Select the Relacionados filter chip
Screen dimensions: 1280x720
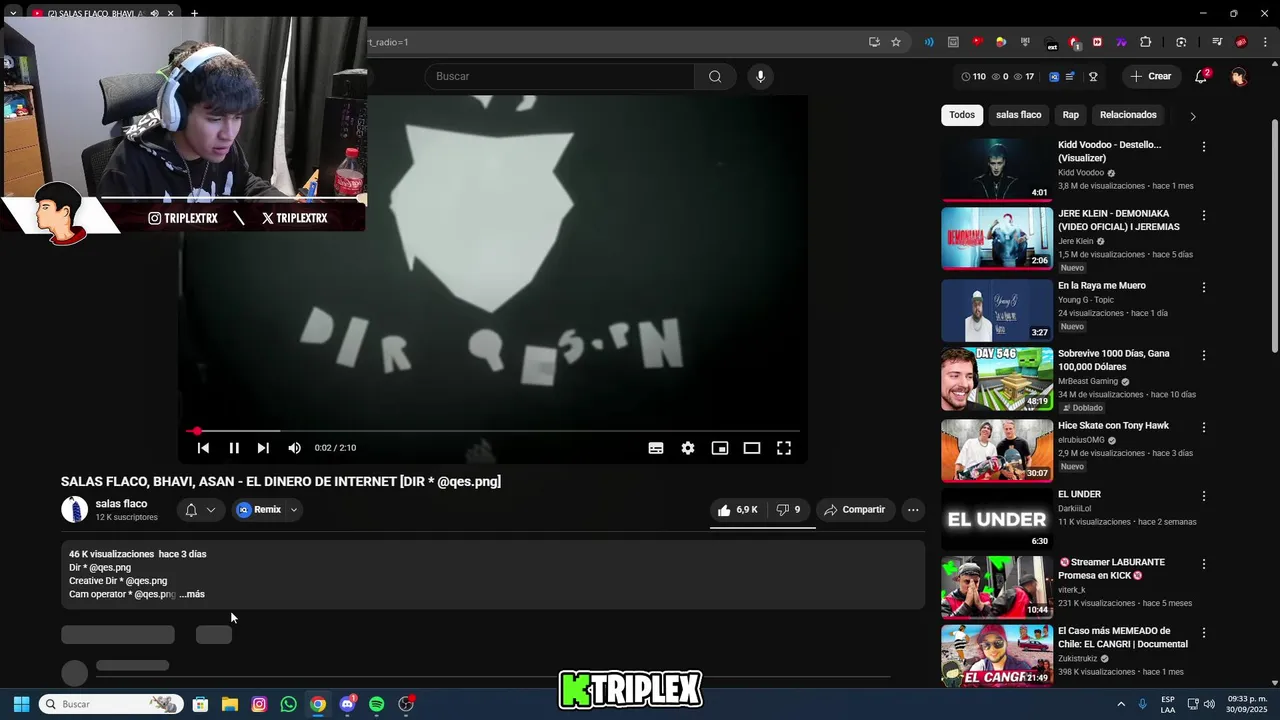click(1128, 115)
